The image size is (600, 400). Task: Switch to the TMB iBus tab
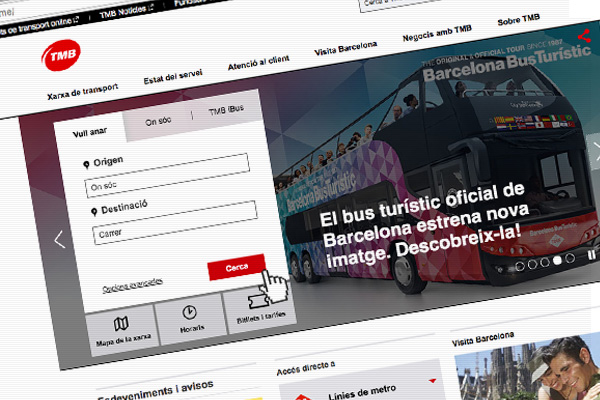tap(226, 112)
